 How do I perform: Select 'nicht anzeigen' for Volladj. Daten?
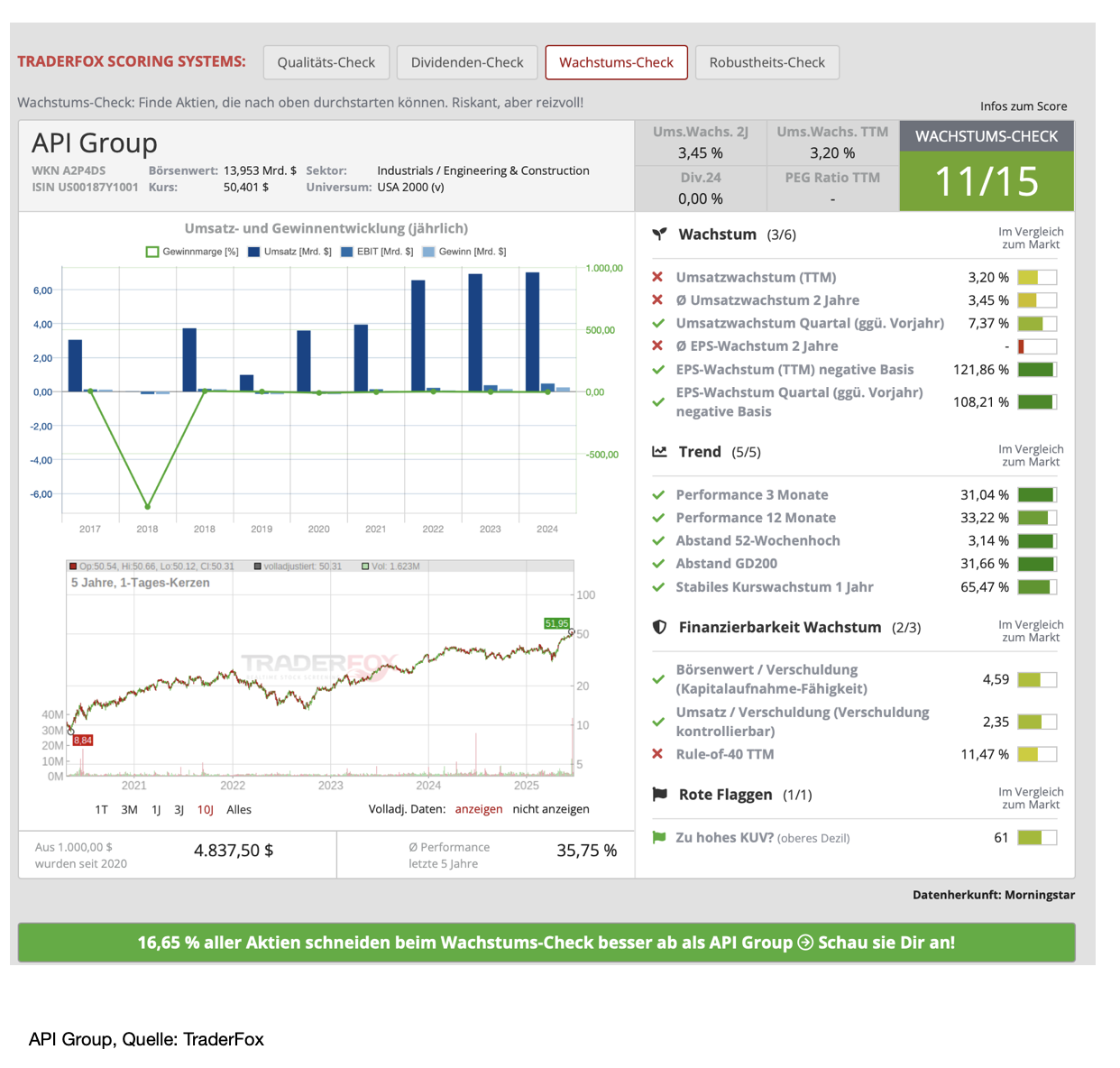point(551,809)
